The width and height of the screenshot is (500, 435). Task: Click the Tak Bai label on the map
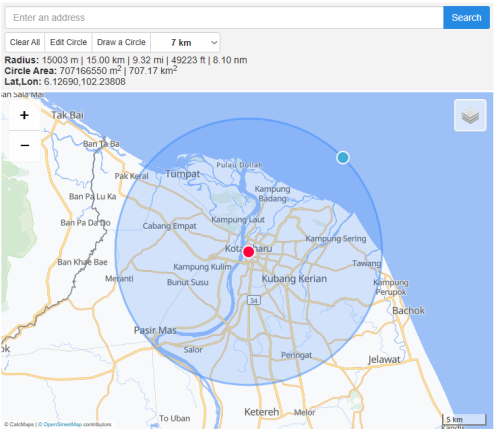click(67, 115)
